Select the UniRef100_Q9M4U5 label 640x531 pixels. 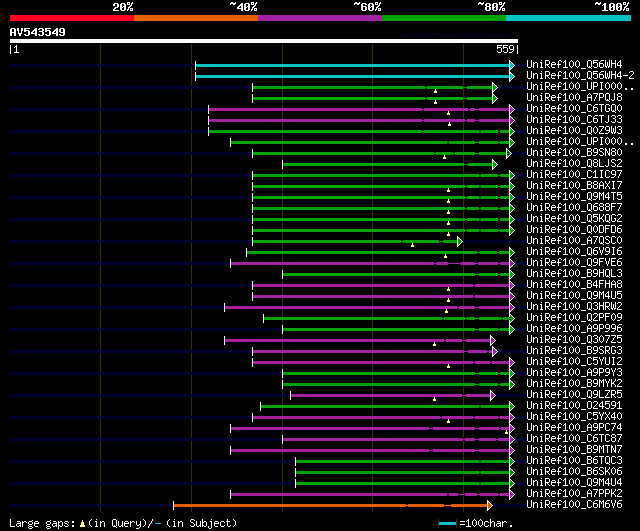[x=574, y=296]
